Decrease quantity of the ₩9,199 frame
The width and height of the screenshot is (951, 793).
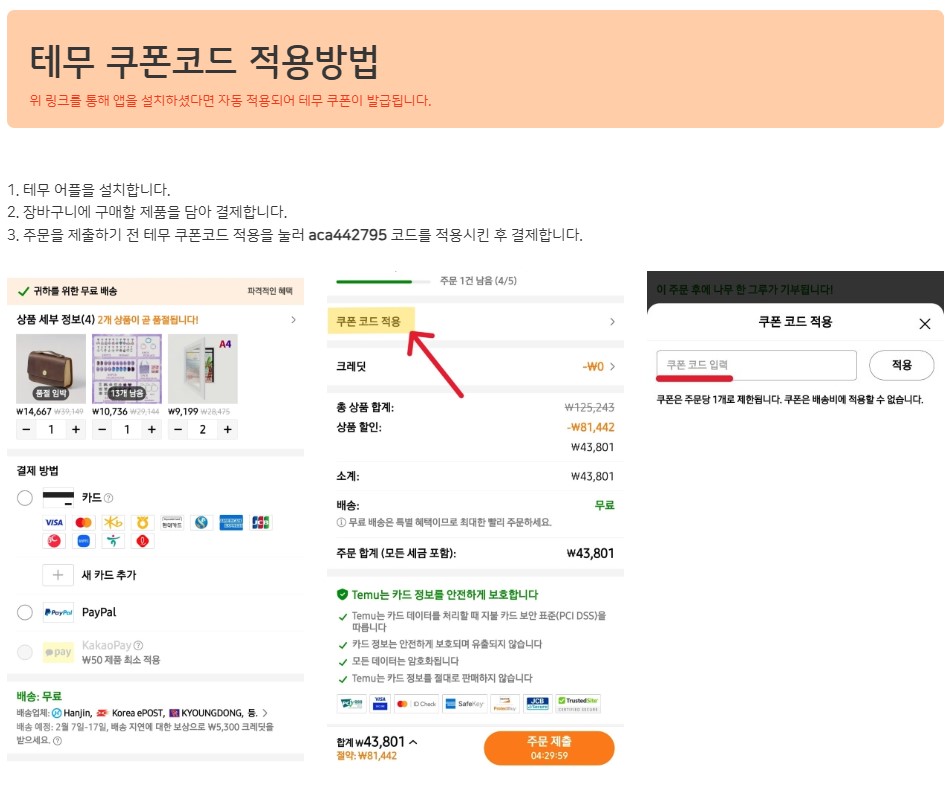178,430
